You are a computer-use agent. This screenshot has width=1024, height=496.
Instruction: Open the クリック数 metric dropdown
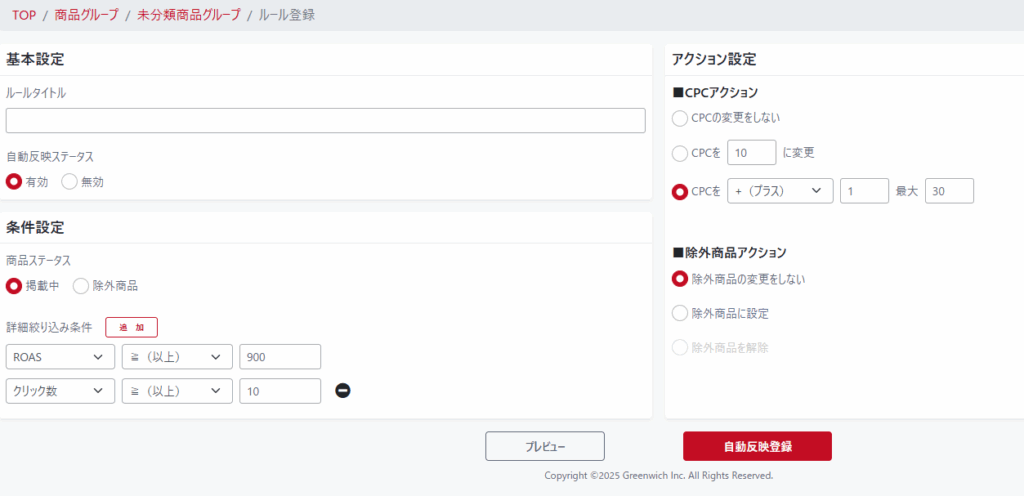click(60, 391)
